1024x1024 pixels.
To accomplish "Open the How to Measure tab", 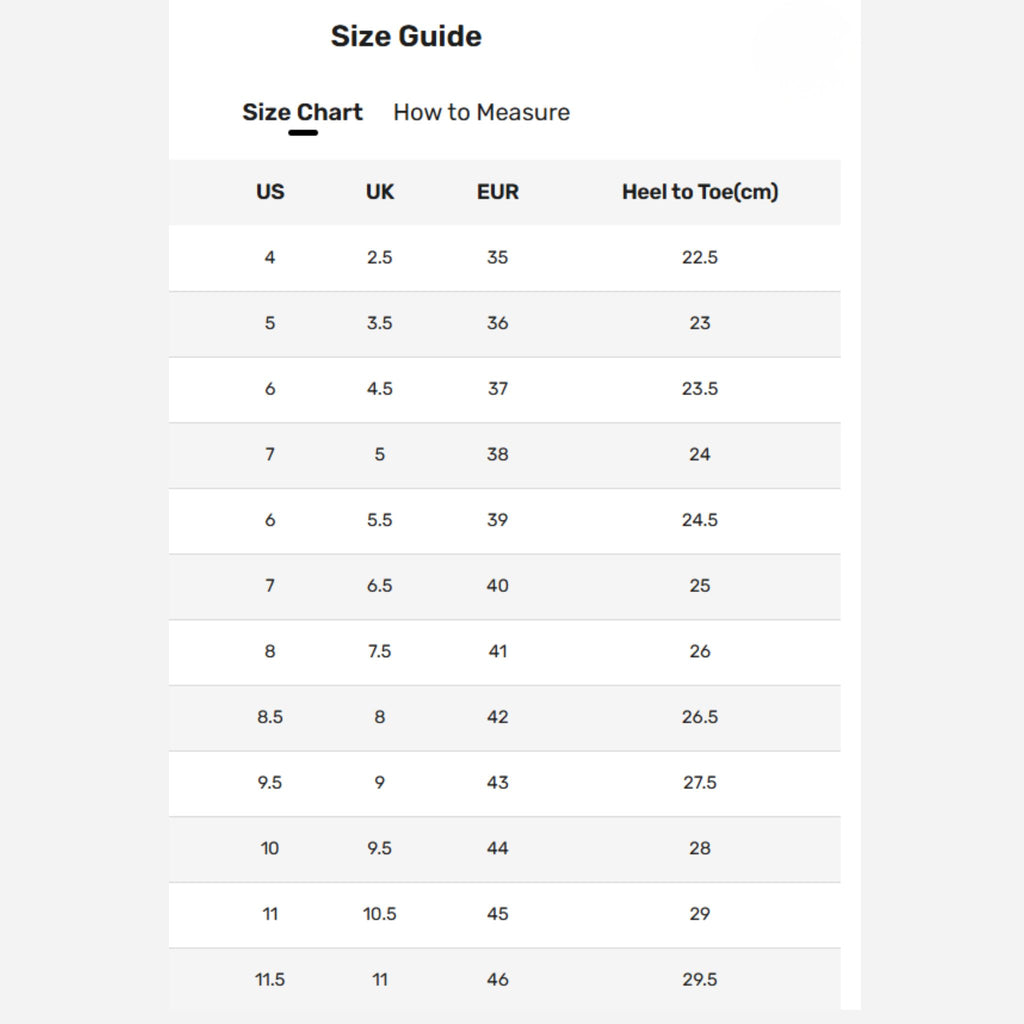I will pos(481,112).
